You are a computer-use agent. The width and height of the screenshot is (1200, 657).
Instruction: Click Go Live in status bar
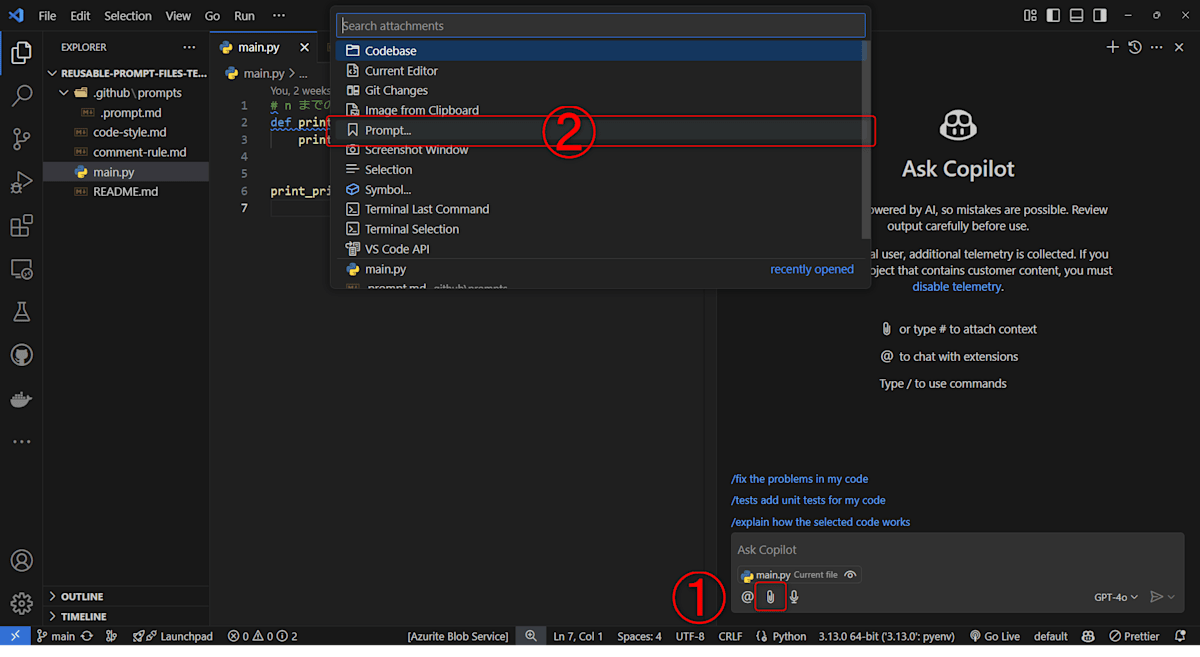(993, 636)
